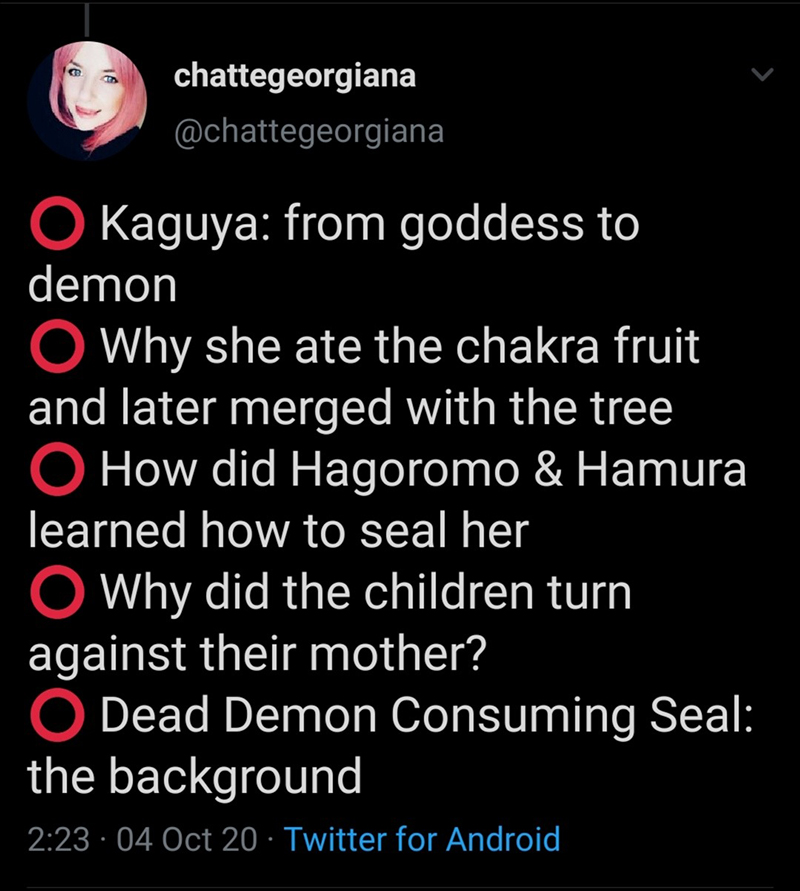
Task: Open the Twitter for Android source link
Action: (422, 838)
